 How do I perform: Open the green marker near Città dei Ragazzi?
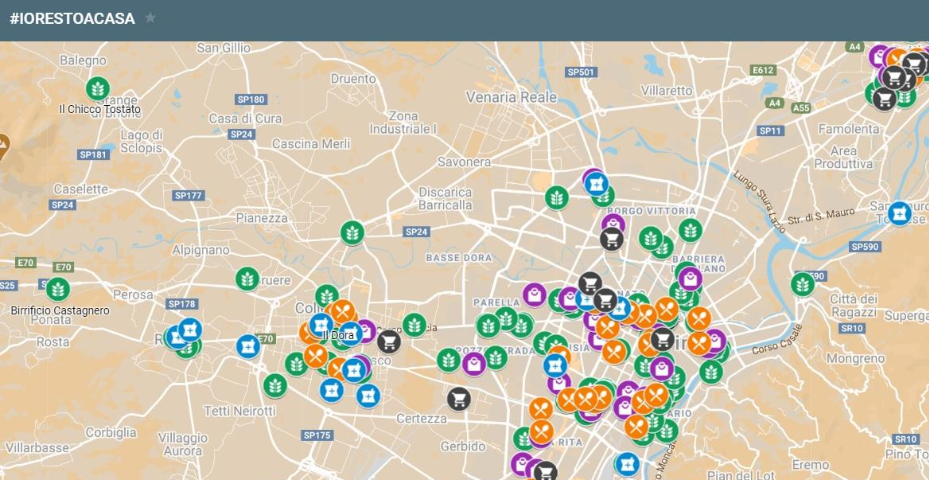(803, 284)
